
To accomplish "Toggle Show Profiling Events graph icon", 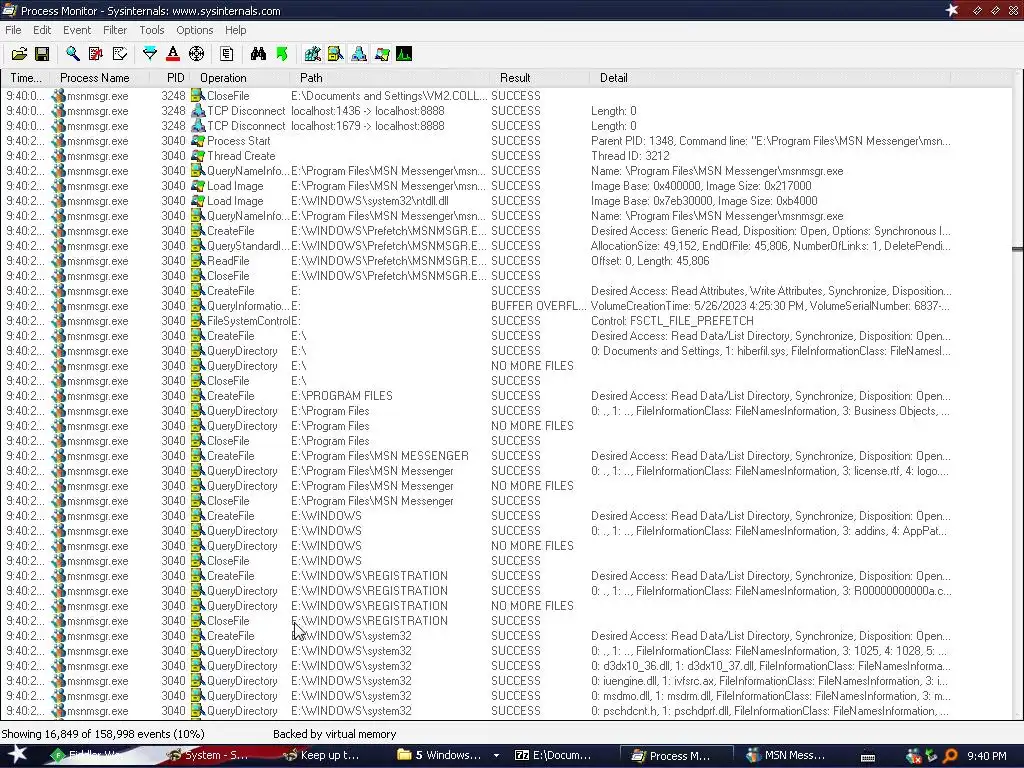I will tap(404, 54).
